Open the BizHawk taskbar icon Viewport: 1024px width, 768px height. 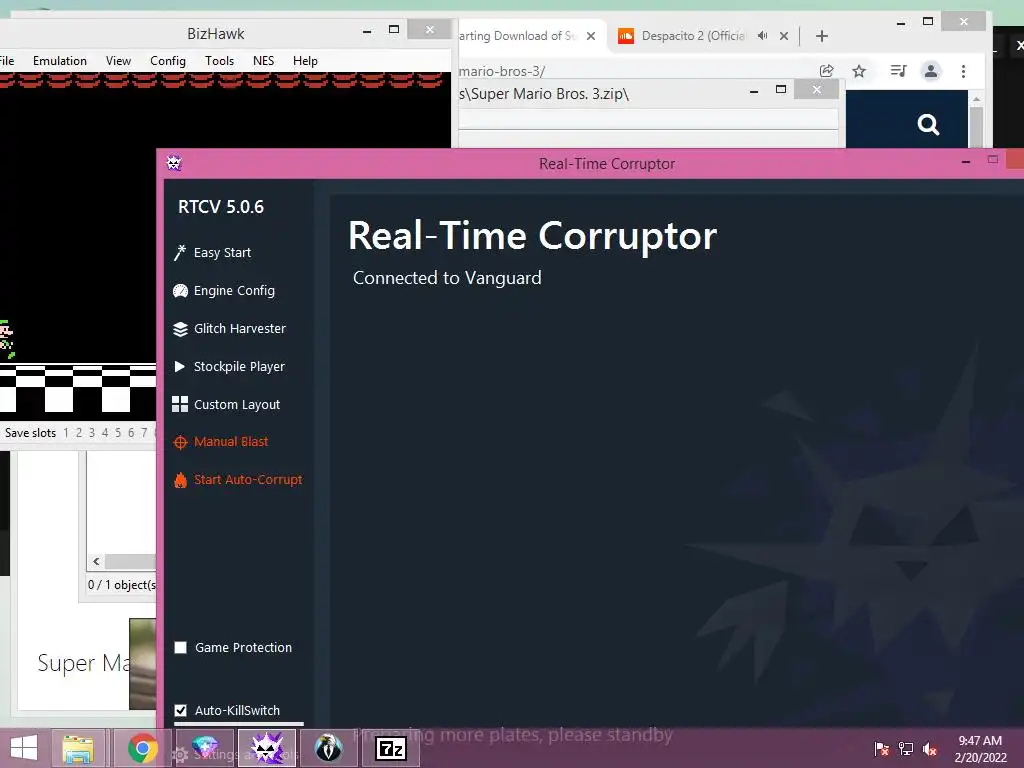[328, 748]
